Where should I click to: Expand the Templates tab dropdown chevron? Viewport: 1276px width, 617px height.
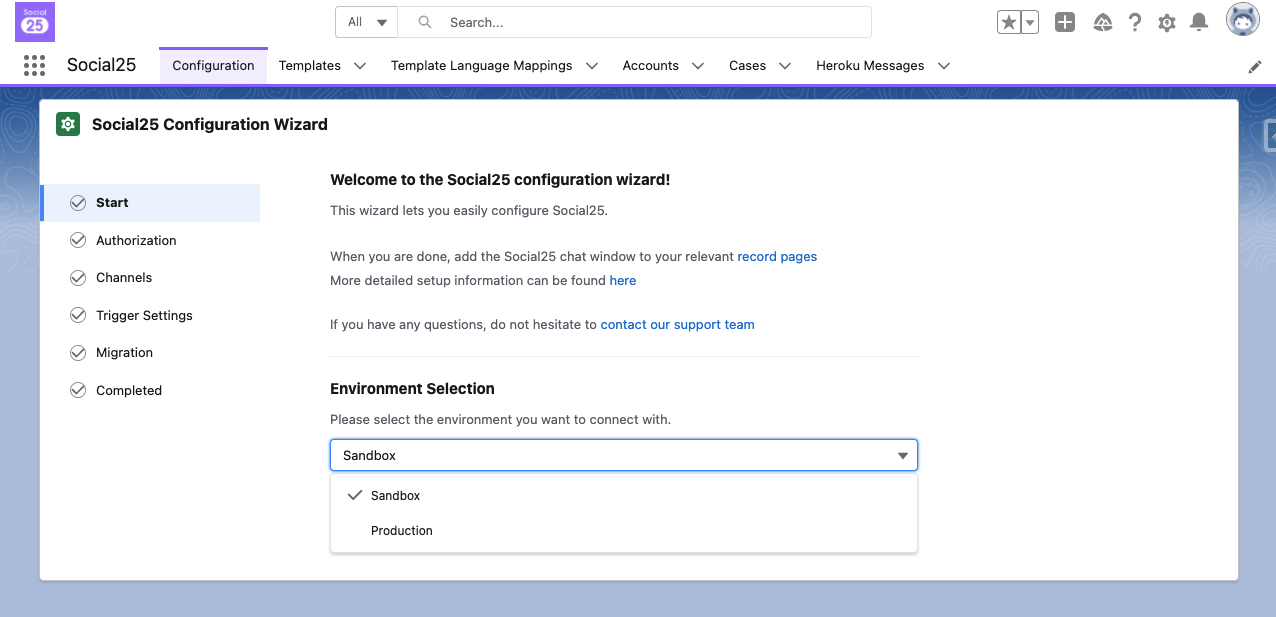[360, 66]
